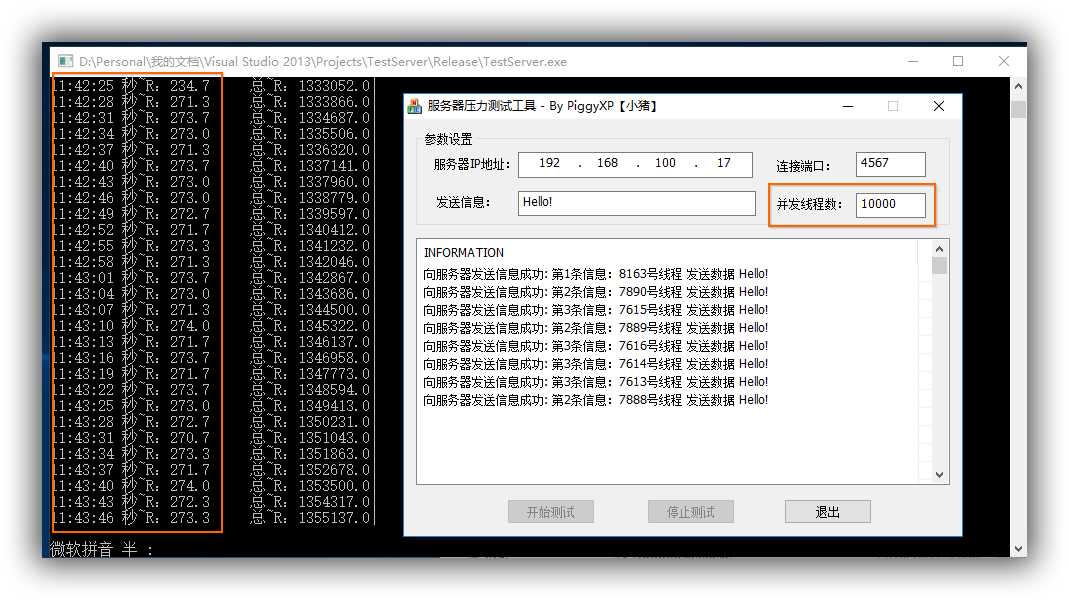
Task: Click console window scrollbar up arrow
Action: click(x=1018, y=87)
